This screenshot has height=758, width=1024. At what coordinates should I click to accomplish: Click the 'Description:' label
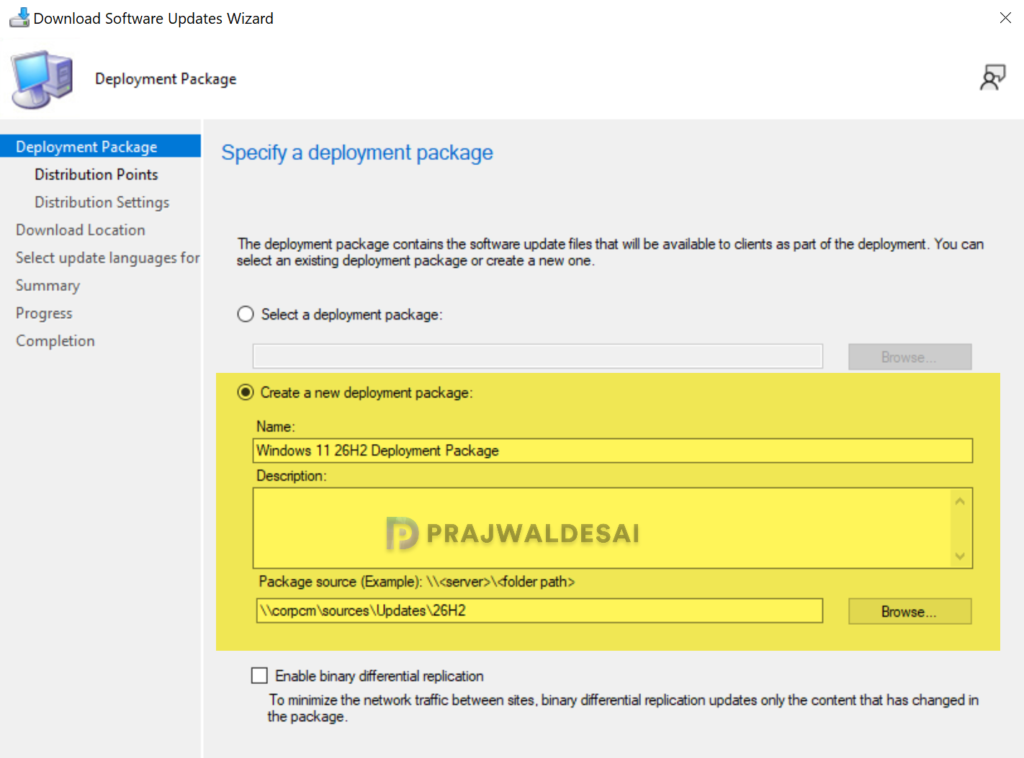(x=291, y=476)
